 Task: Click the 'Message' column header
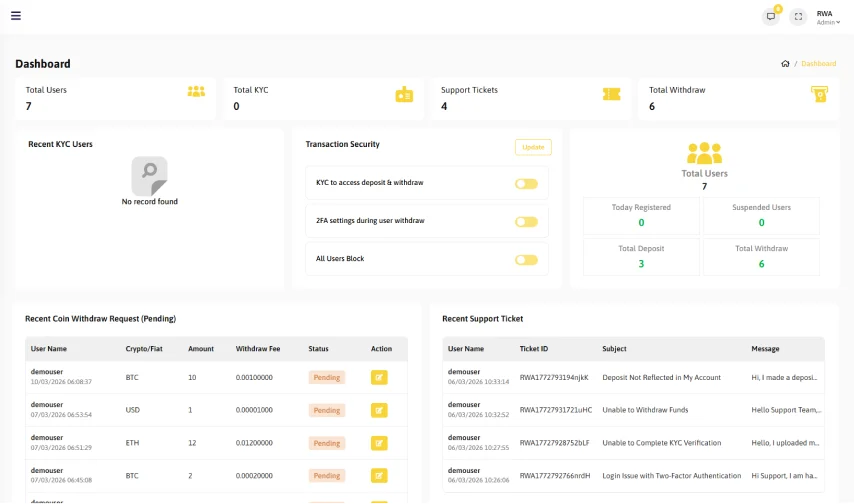[765, 349]
